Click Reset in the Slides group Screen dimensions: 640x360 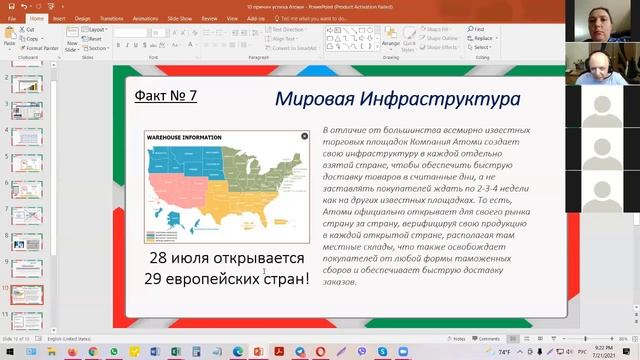click(x=92, y=38)
